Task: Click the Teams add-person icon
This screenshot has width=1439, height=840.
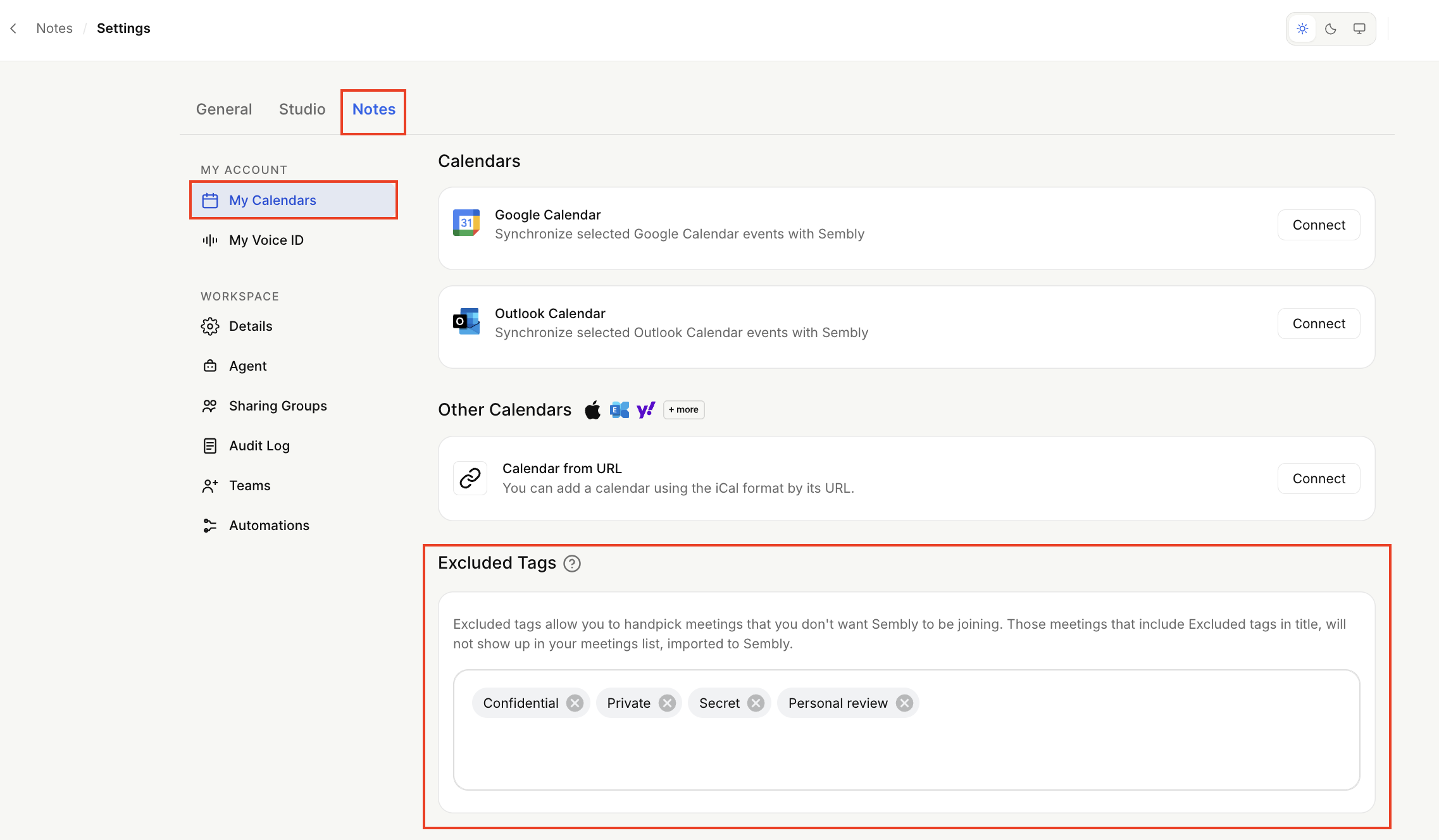Action: point(210,486)
